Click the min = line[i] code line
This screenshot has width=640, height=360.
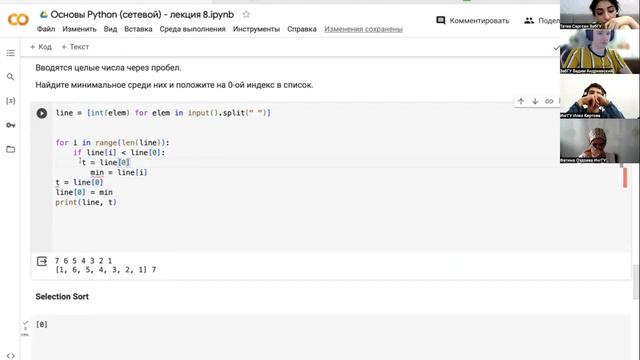(119, 172)
